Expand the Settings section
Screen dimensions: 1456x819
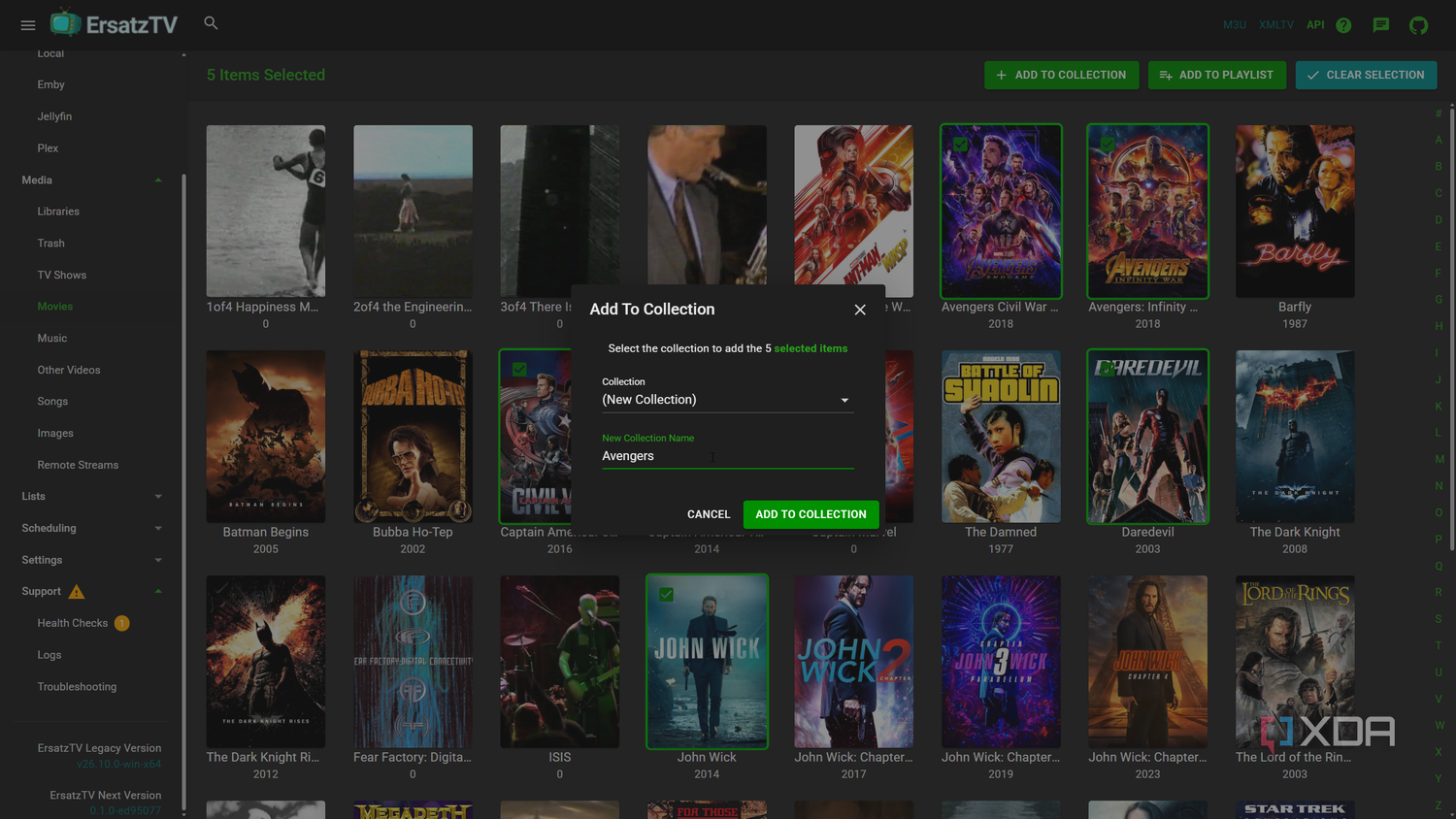pos(158,560)
